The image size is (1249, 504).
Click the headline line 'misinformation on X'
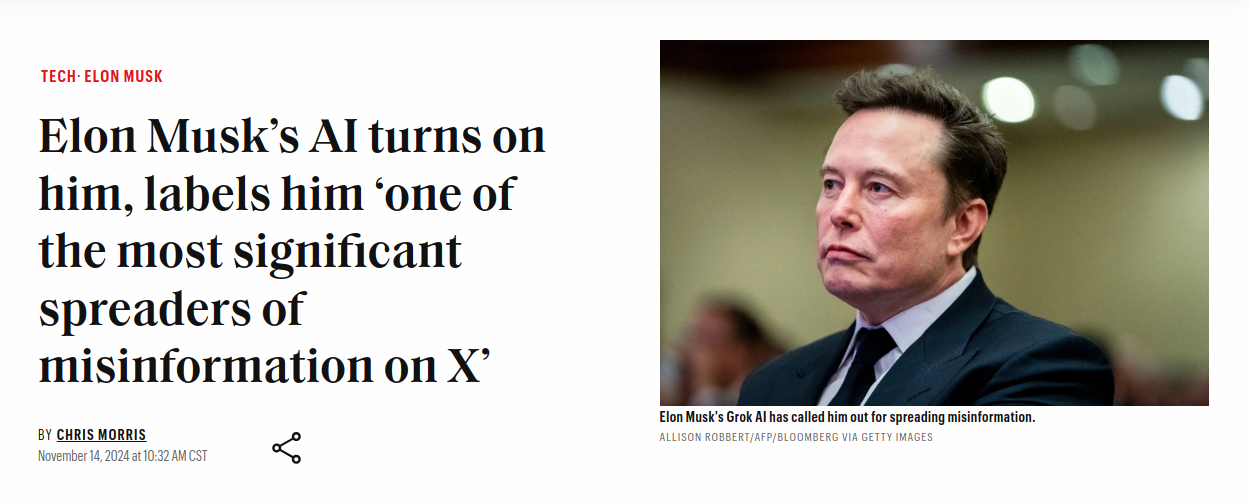click(x=263, y=367)
